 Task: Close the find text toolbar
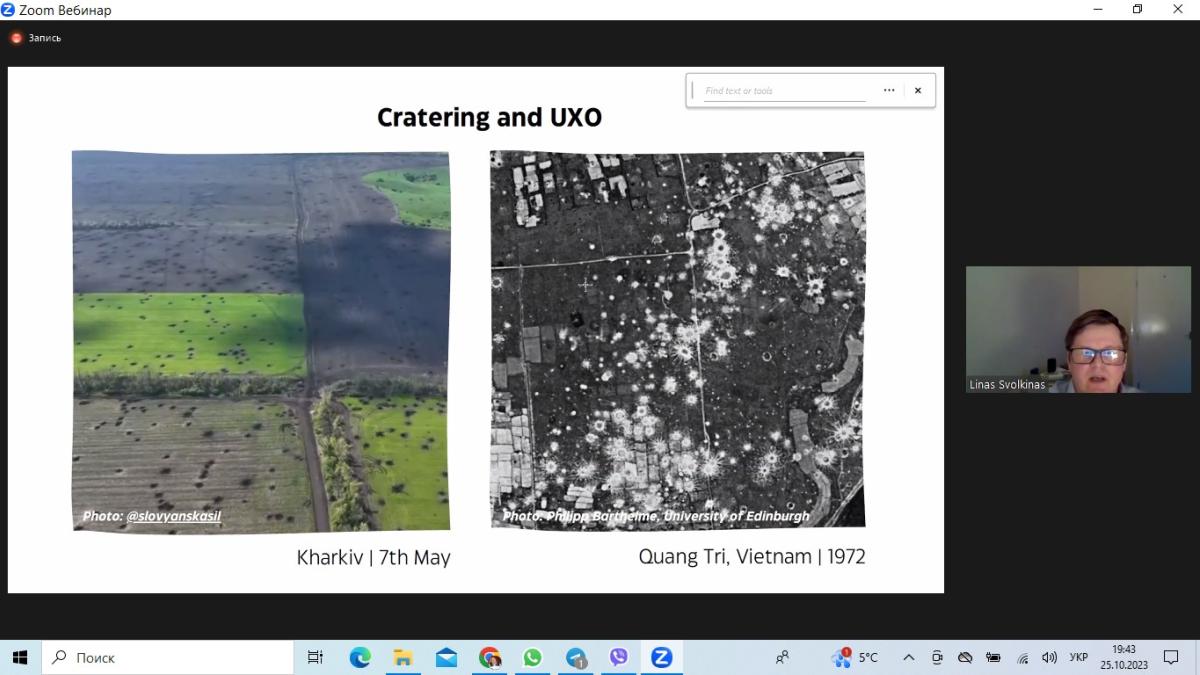click(x=918, y=90)
